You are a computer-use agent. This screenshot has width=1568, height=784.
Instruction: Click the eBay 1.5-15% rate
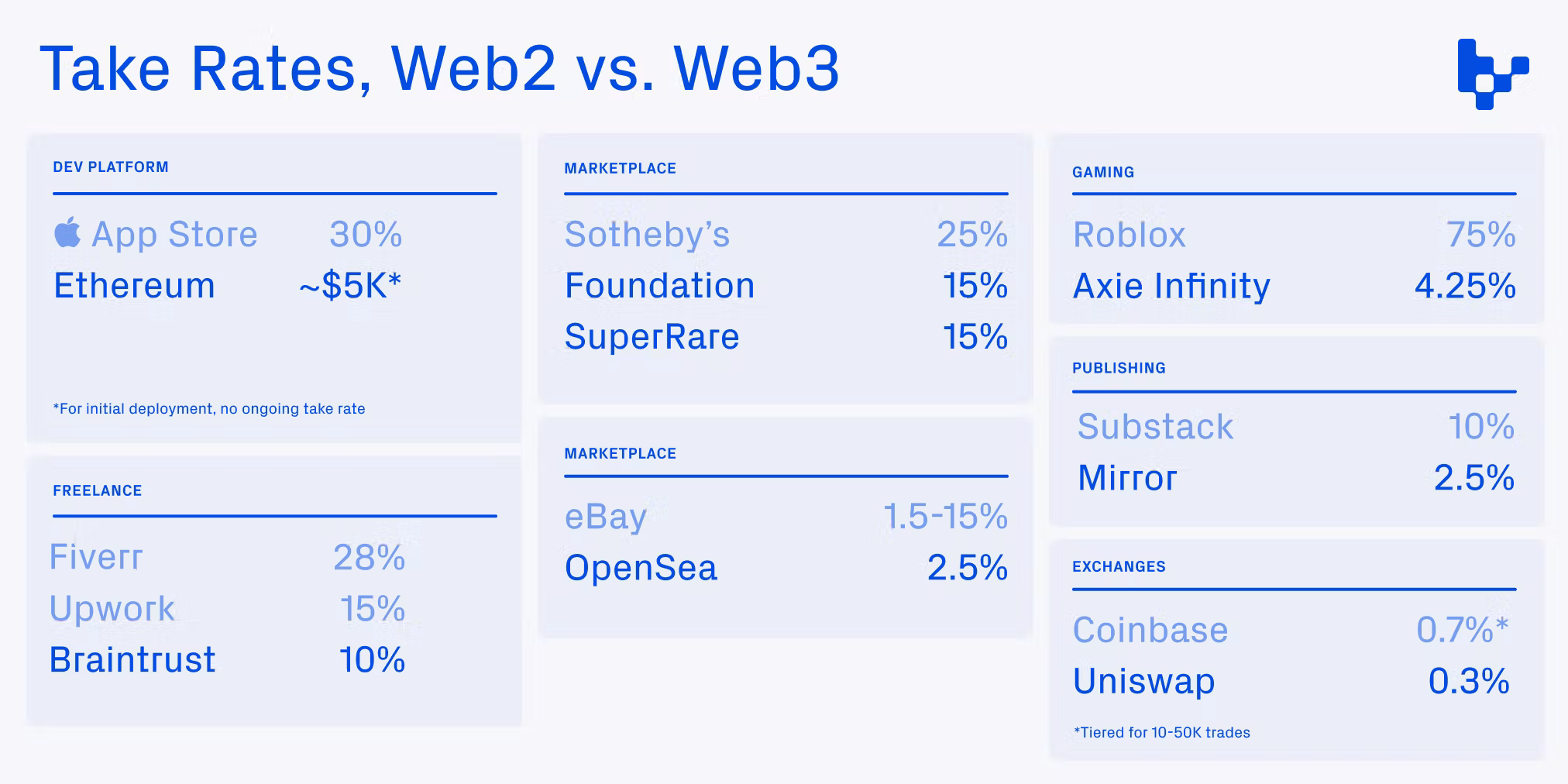(x=945, y=517)
